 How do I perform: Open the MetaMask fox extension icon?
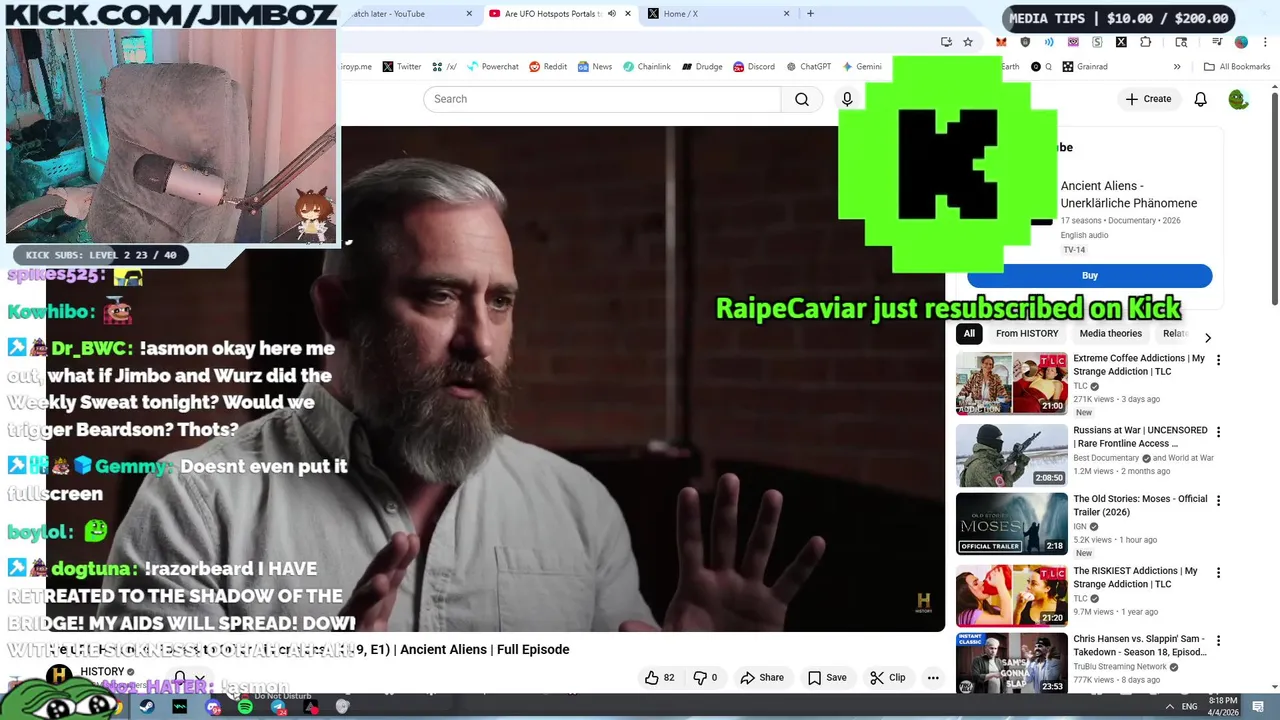(x=1001, y=42)
